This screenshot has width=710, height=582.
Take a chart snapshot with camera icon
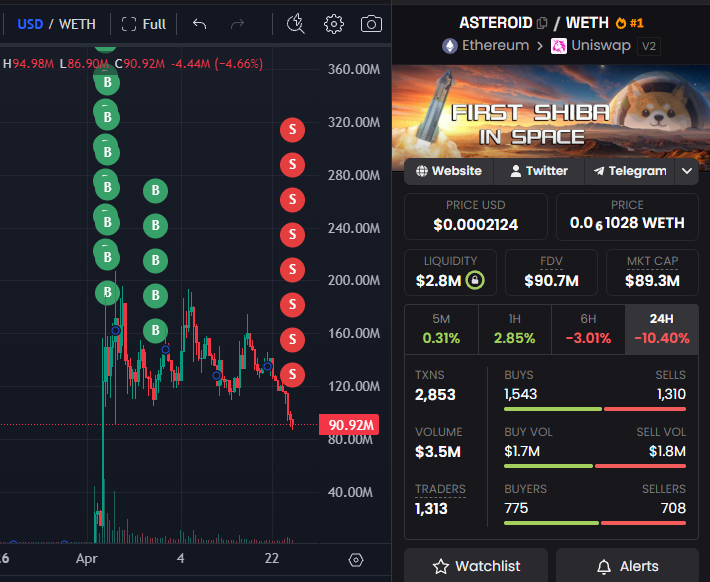coord(371,24)
